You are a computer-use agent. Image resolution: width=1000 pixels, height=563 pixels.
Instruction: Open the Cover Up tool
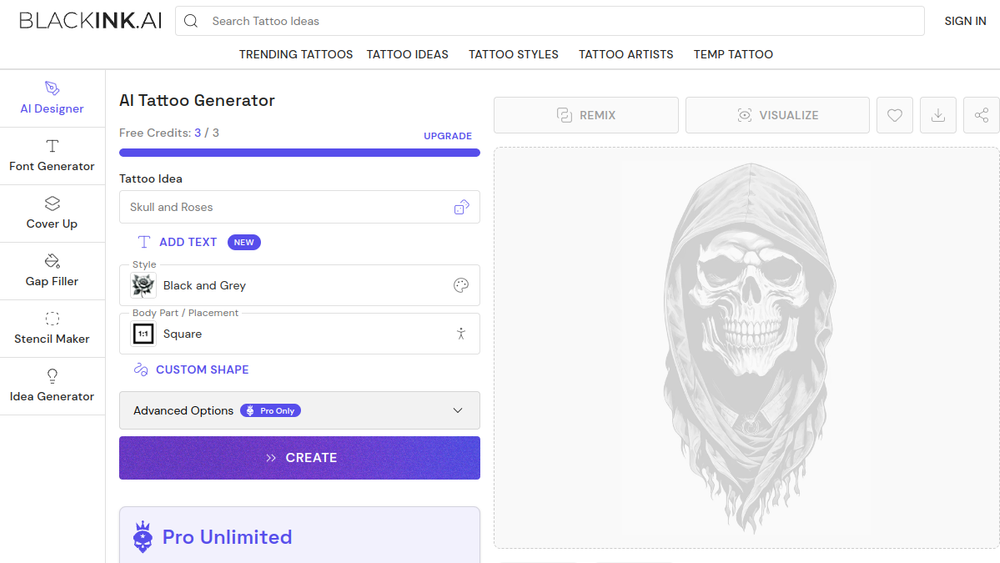(52, 214)
